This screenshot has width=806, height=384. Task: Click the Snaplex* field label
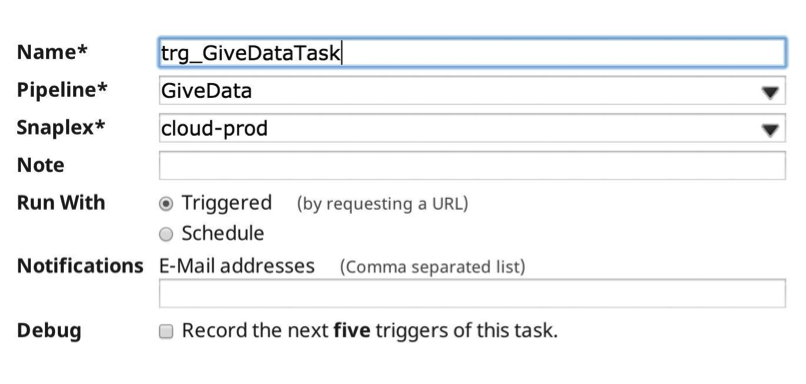[x=61, y=127]
